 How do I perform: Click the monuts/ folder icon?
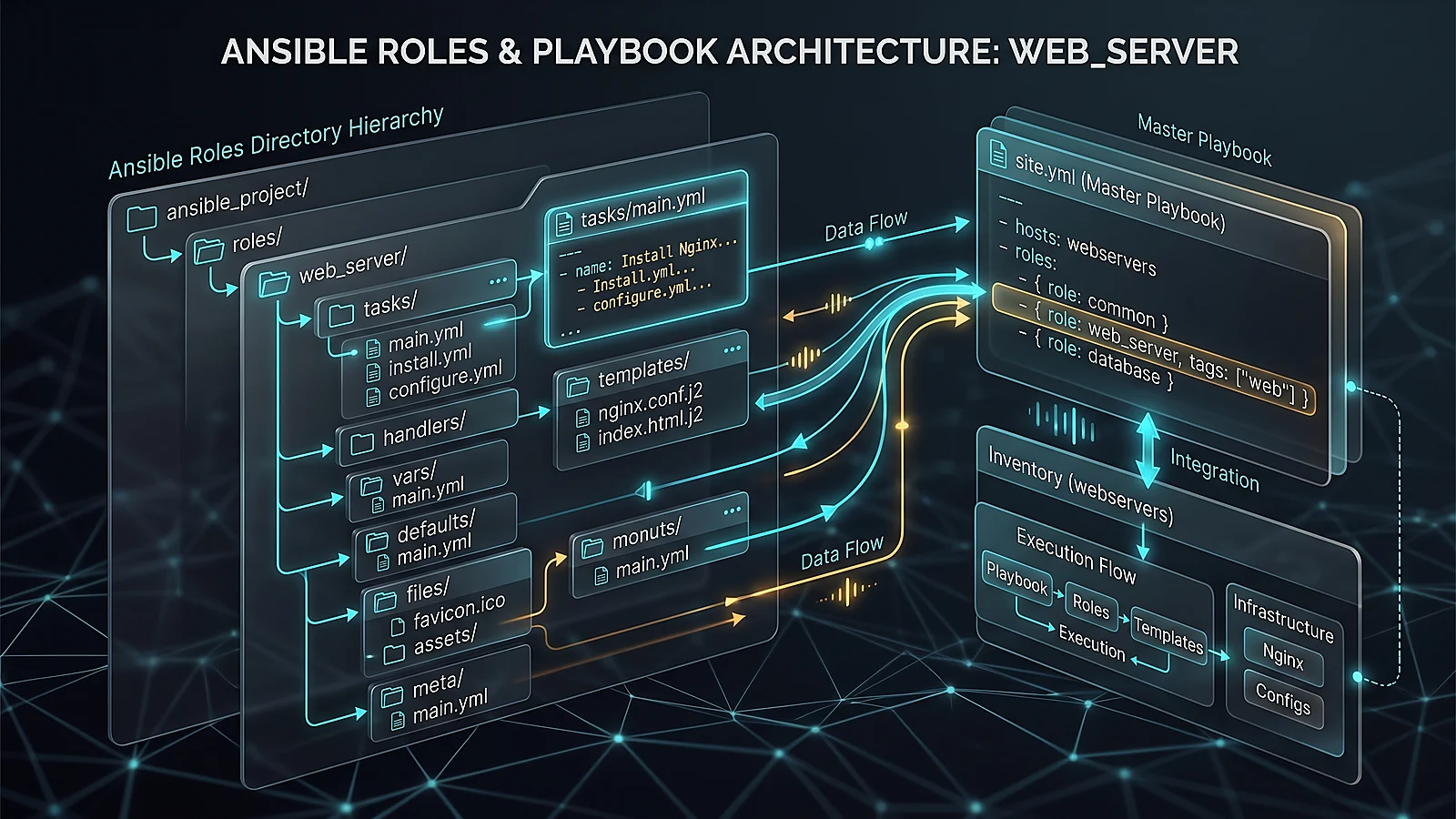point(592,547)
